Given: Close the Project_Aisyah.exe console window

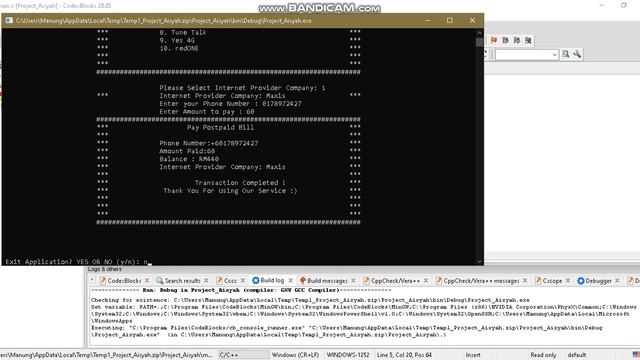Looking at the screenshot, I should (x=472, y=20).
